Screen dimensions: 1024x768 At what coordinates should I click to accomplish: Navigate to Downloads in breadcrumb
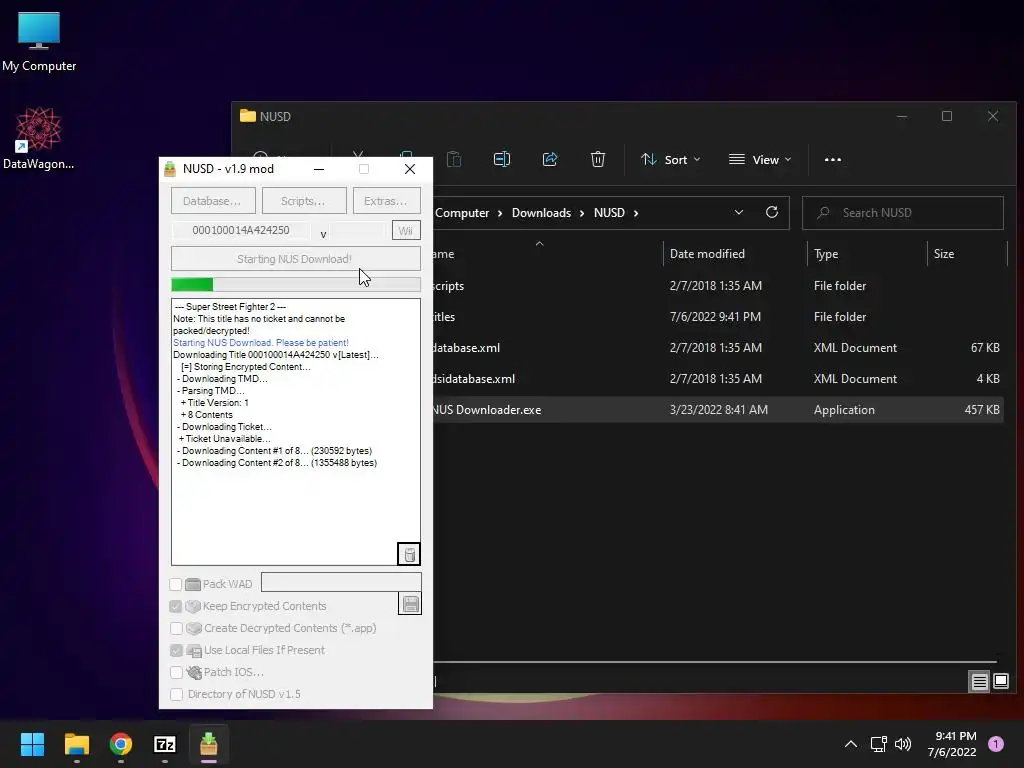(x=541, y=213)
